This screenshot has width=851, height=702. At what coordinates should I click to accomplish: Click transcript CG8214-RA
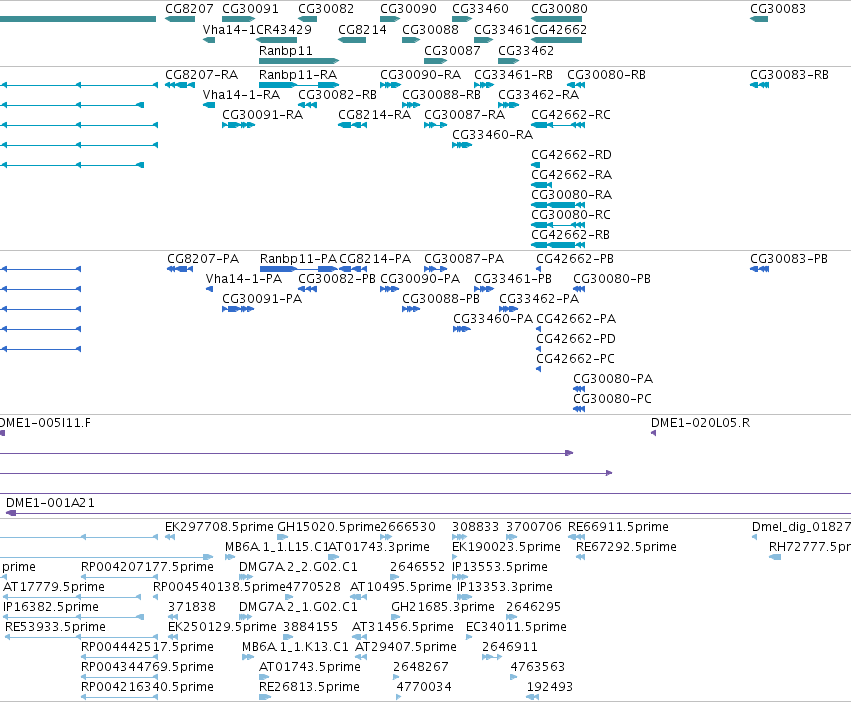coord(374,115)
